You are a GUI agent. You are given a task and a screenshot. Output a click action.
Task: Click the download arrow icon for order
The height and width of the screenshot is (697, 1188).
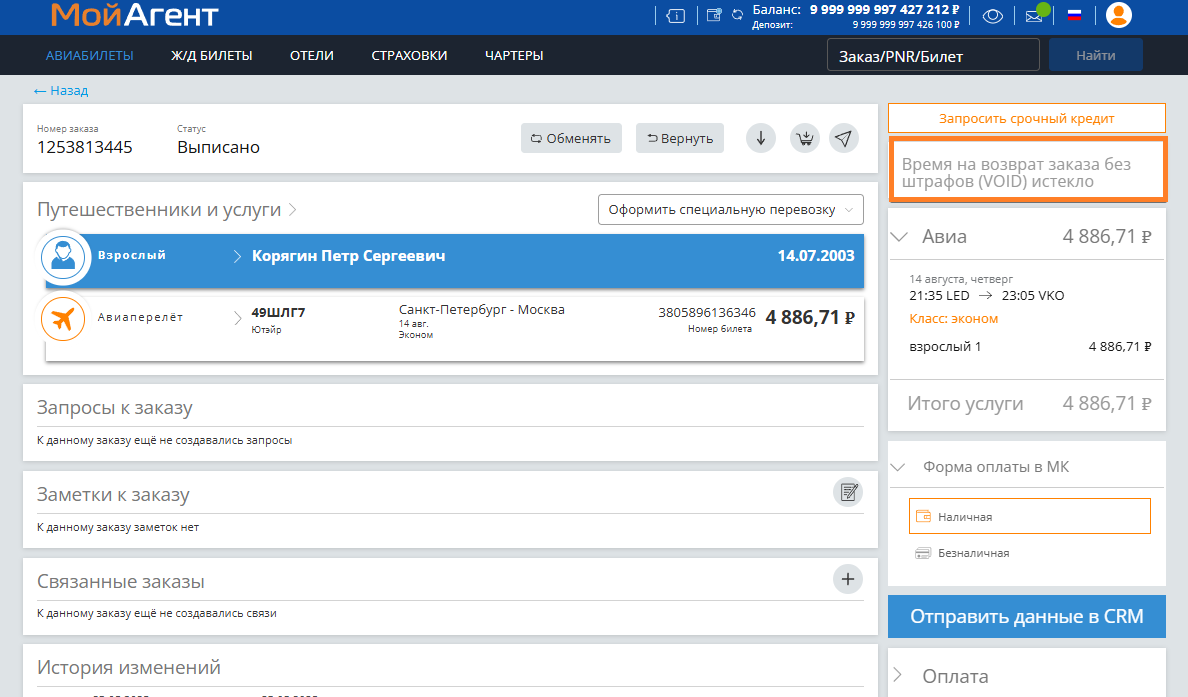pyautogui.click(x=761, y=138)
